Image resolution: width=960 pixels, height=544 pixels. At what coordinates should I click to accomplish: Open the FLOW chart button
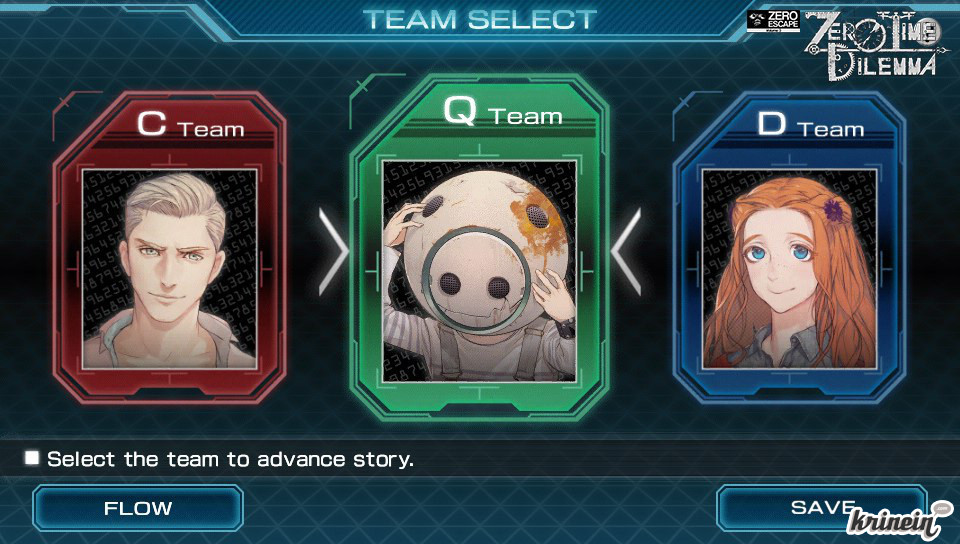point(138,508)
